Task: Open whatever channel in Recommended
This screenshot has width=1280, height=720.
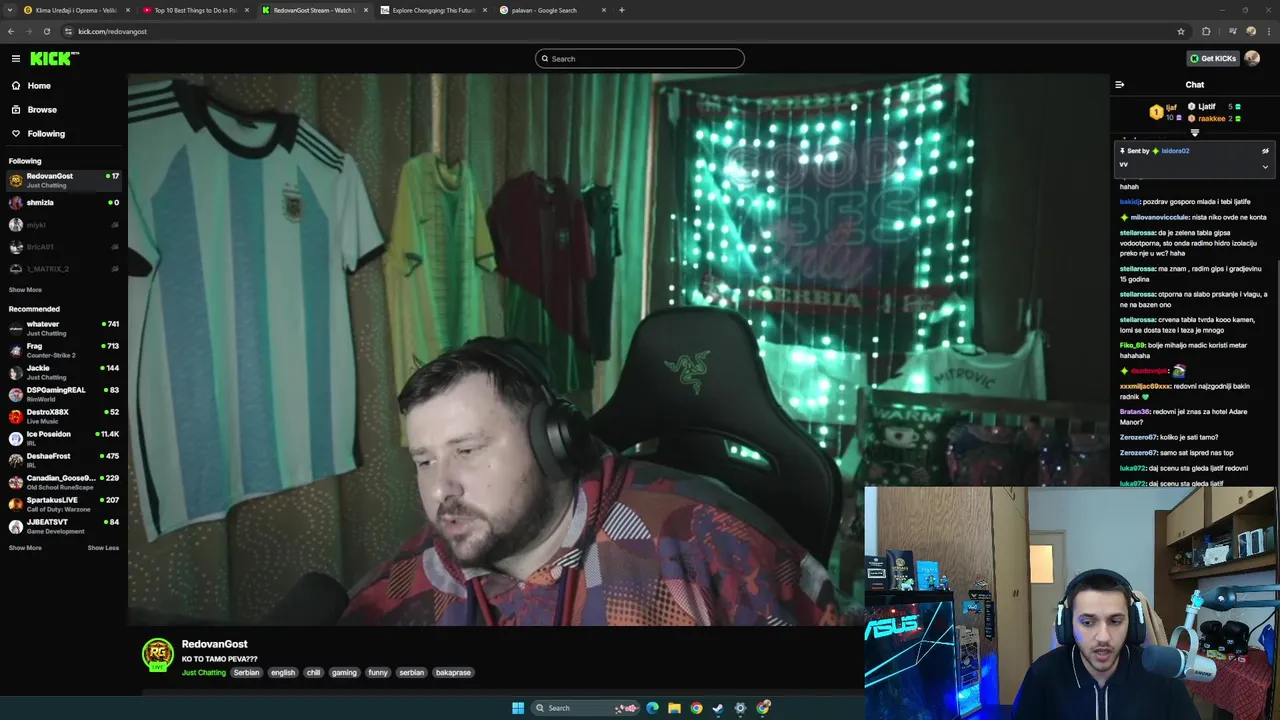Action: point(64,328)
